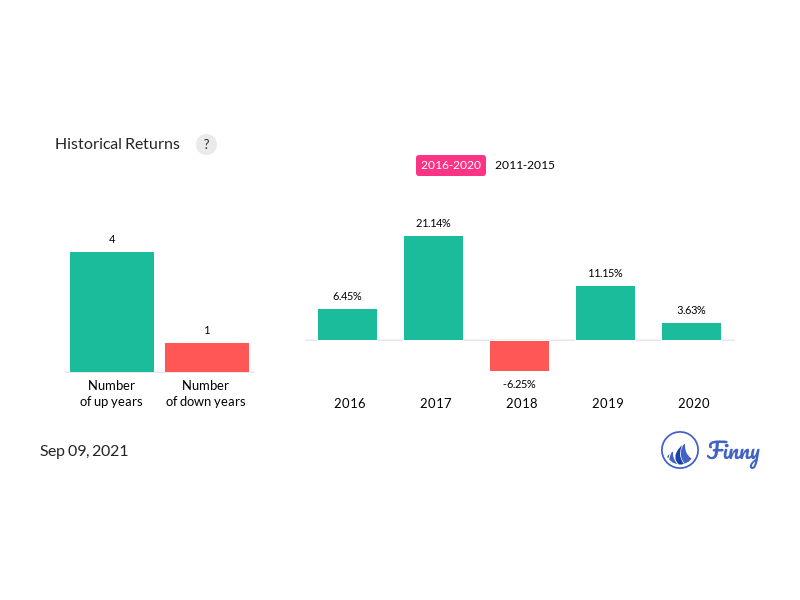This screenshot has height=600, width=800.
Task: Click the Sep 09, 2021 date text
Action: point(84,451)
